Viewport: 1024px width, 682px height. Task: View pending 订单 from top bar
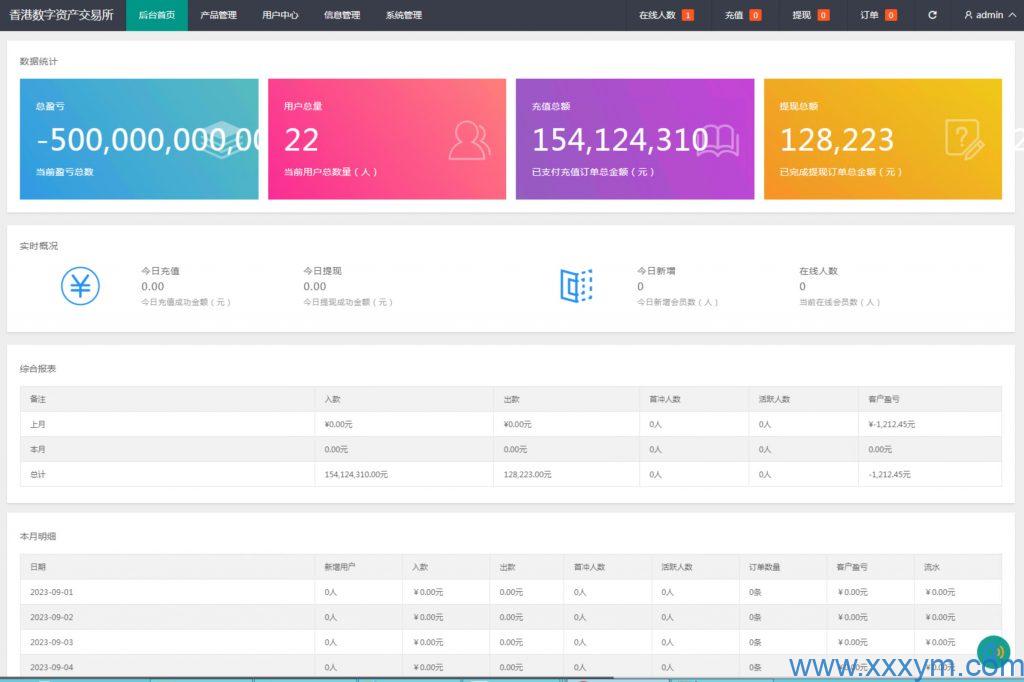coord(878,15)
